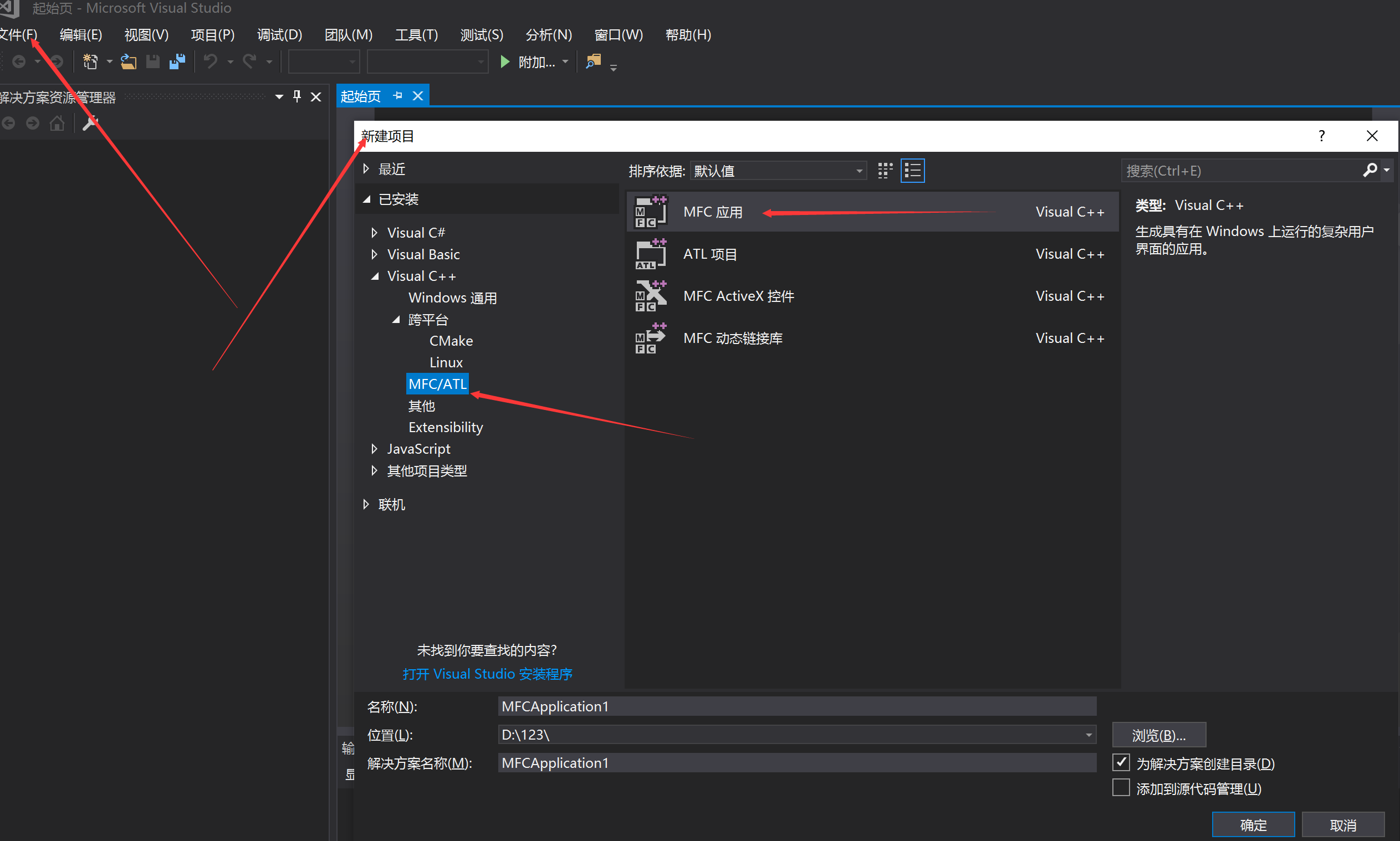Switch templates to medium icons view
The image size is (1400, 841).
[x=884, y=170]
